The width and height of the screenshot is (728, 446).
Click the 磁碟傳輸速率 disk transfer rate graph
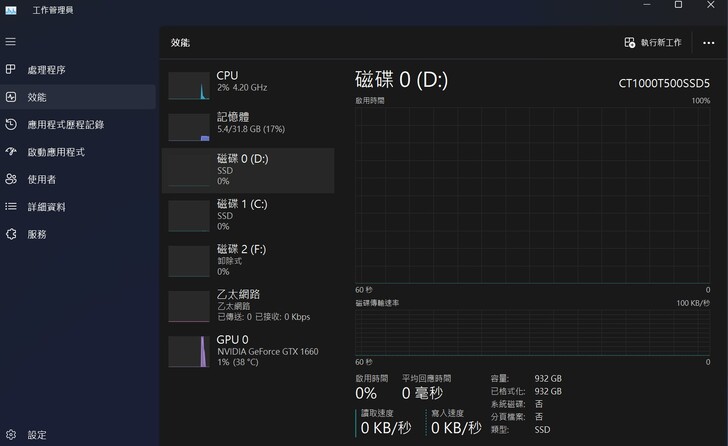coord(532,331)
